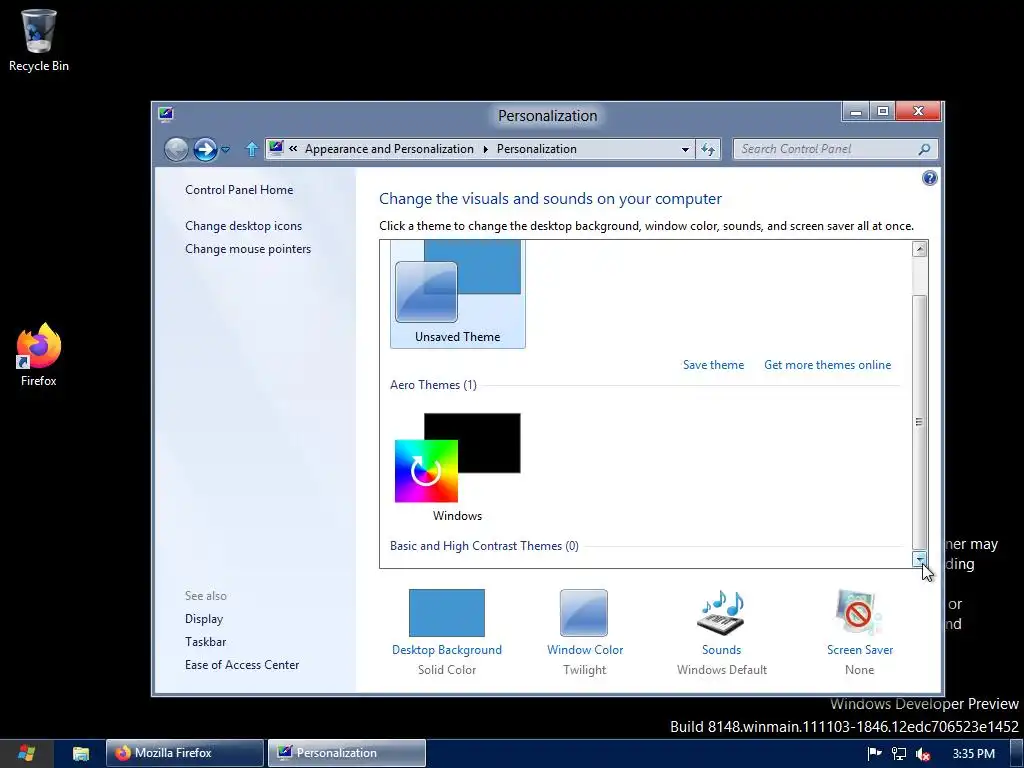
Task: Focus the Search Control Panel field
Action: [835, 150]
